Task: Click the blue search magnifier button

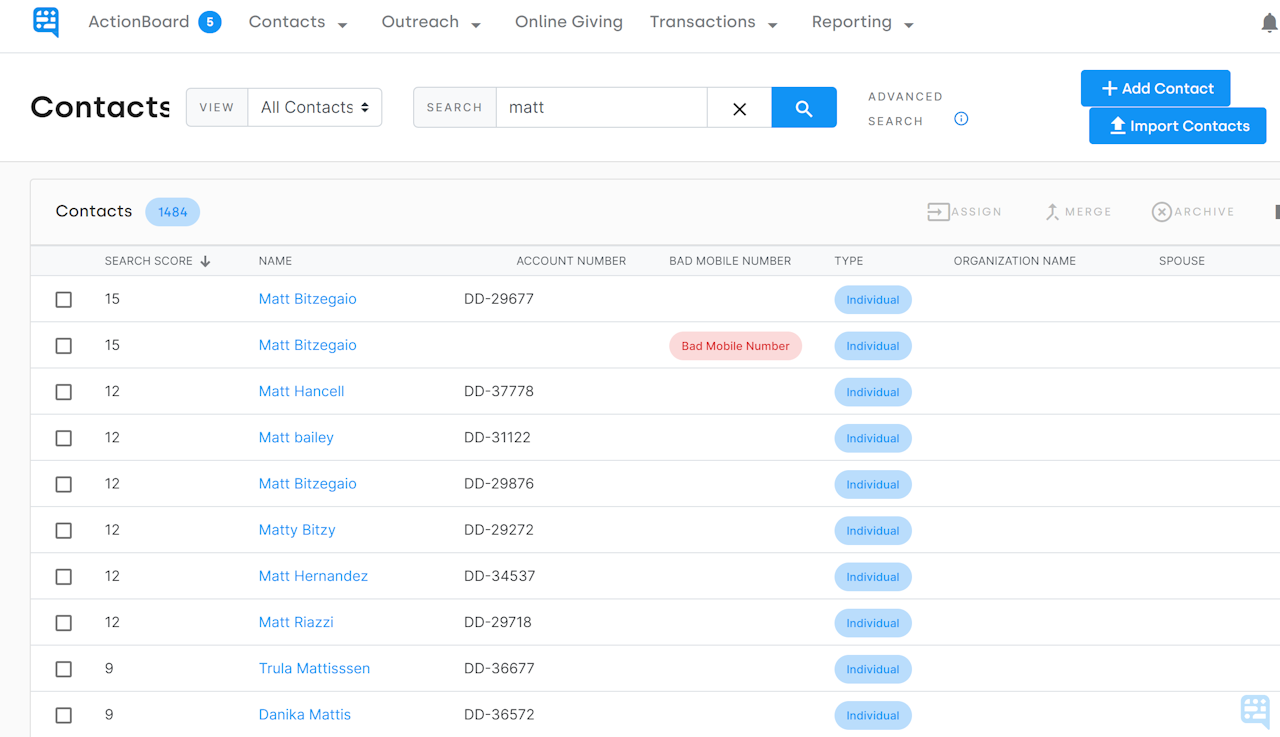Action: (x=804, y=107)
